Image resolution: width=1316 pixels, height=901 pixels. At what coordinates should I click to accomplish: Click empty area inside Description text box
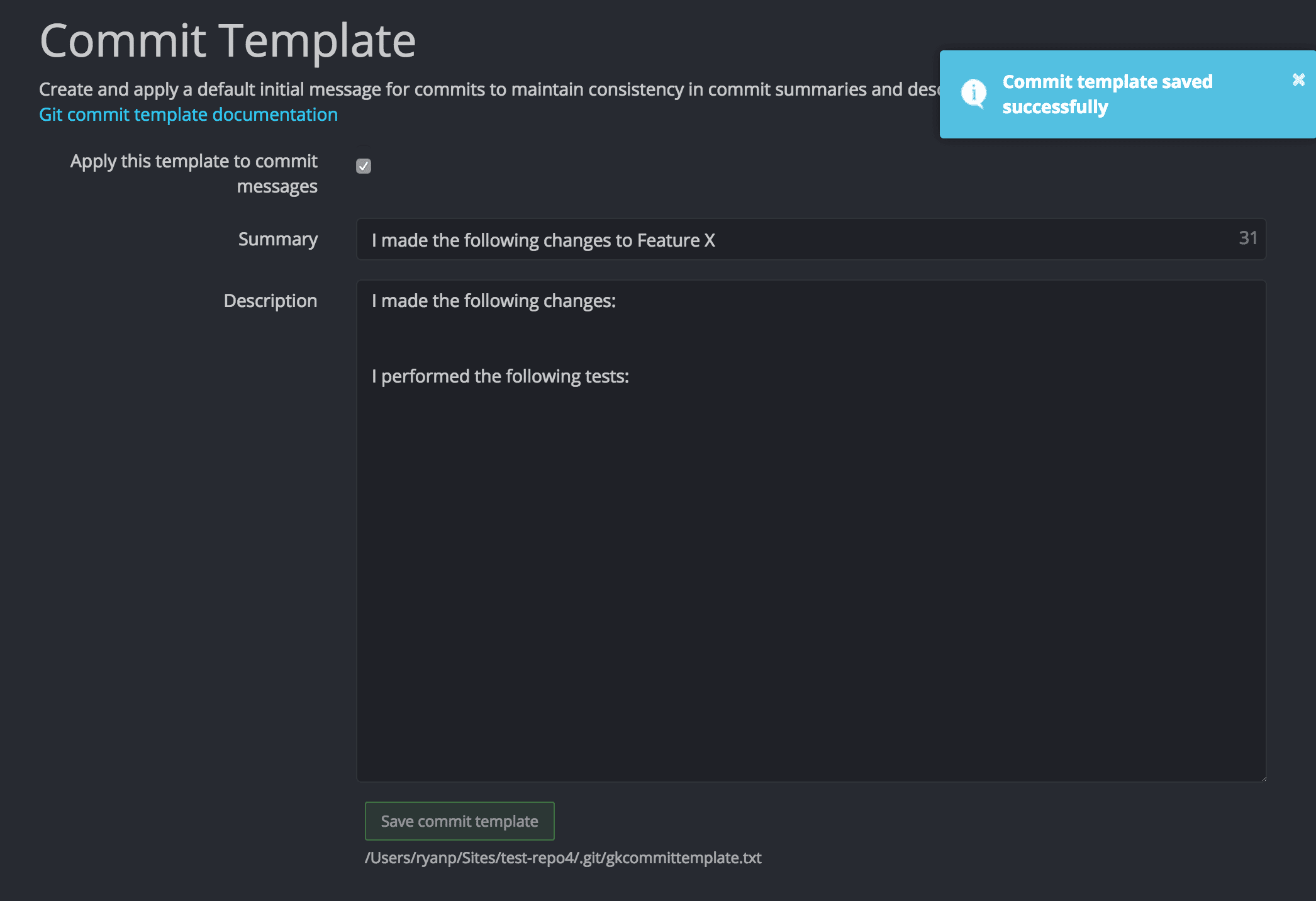[x=810, y=566]
